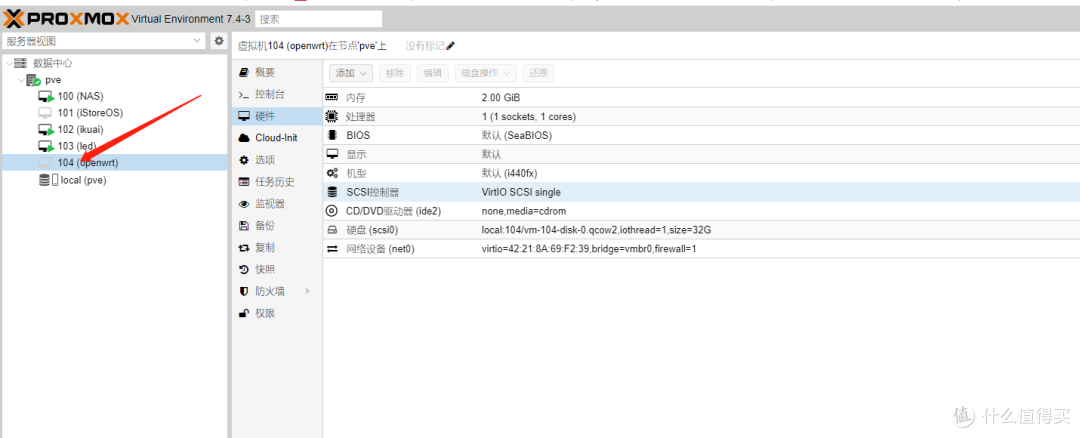Click the processor CPU icon

pyautogui.click(x=332, y=117)
